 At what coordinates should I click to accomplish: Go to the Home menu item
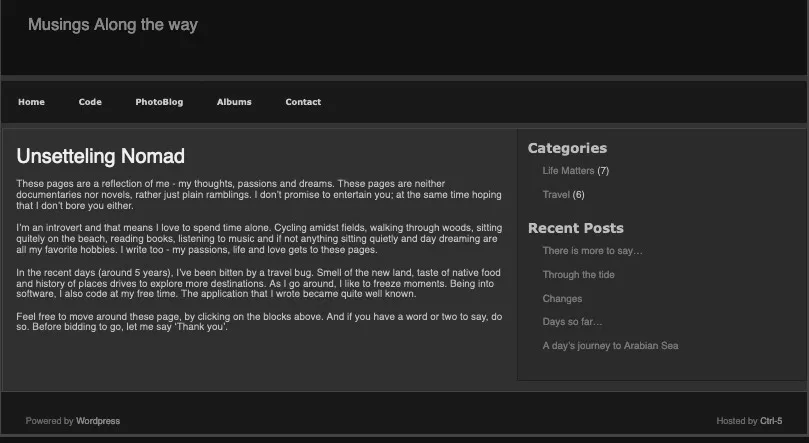coord(31,102)
